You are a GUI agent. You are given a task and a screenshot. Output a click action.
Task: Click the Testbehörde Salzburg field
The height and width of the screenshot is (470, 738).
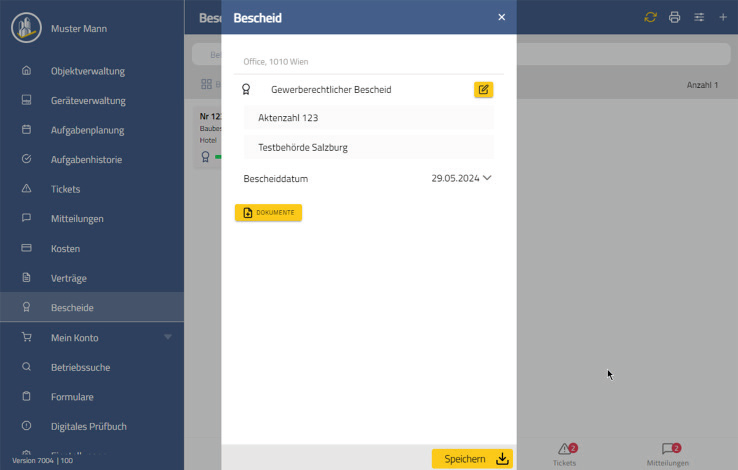368,147
